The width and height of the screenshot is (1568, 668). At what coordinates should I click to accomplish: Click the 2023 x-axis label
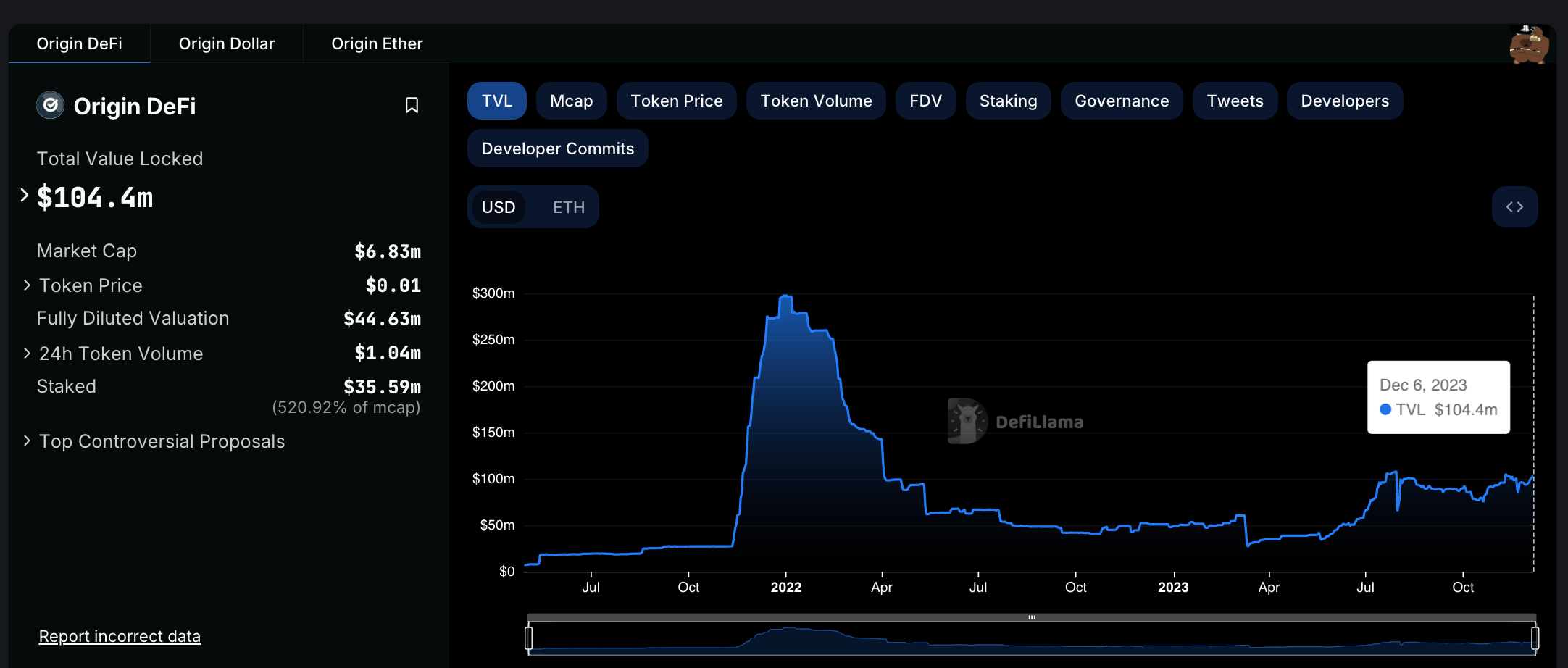1173,588
